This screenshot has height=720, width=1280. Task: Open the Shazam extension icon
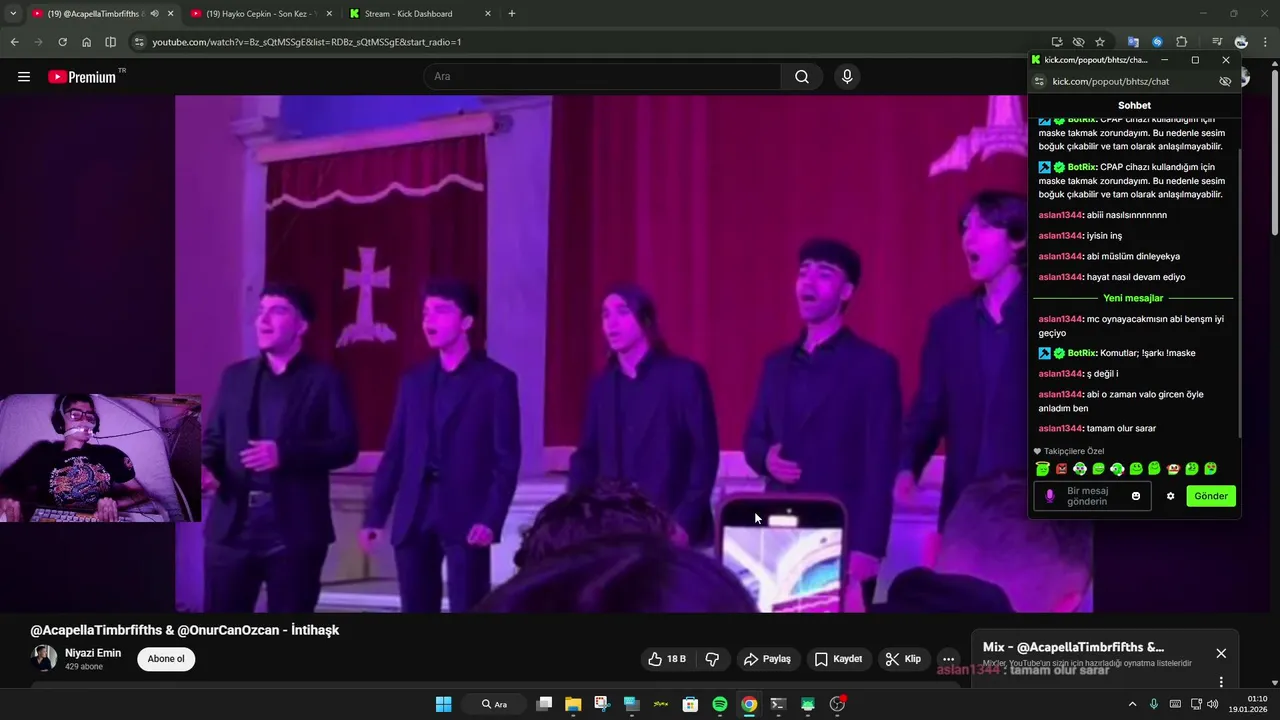click(x=1157, y=42)
